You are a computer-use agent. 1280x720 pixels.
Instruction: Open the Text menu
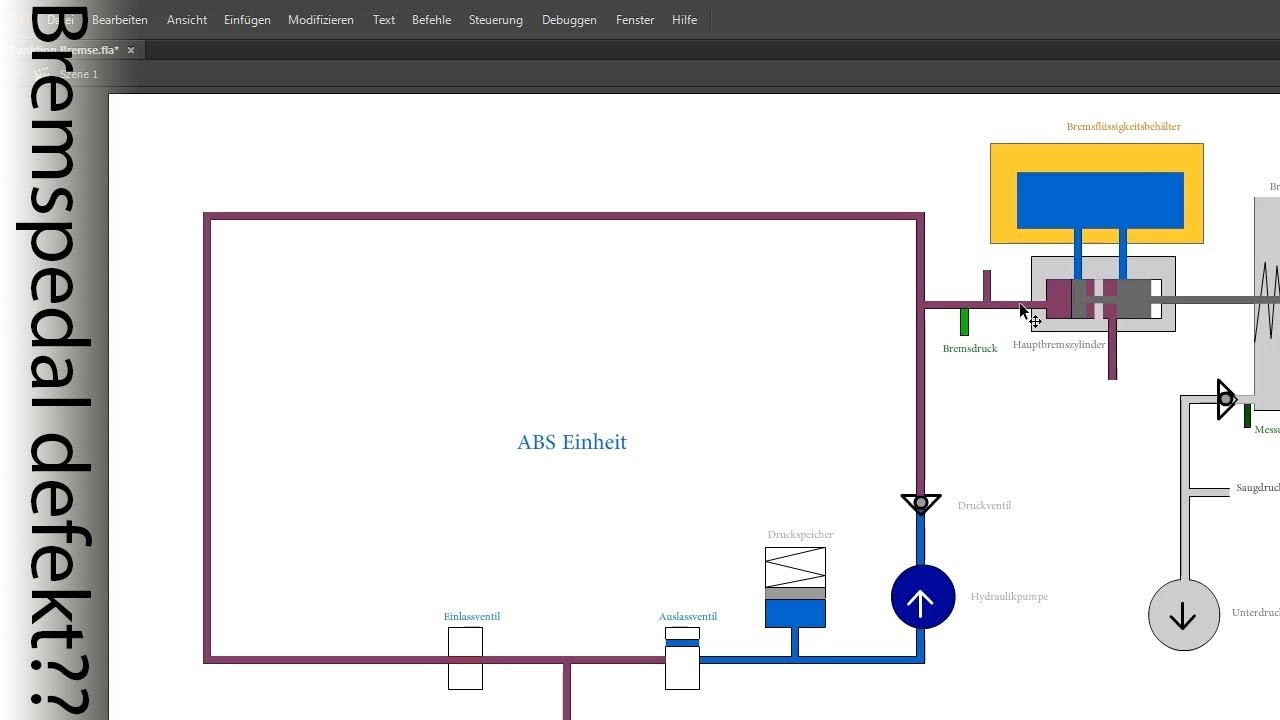coord(384,20)
